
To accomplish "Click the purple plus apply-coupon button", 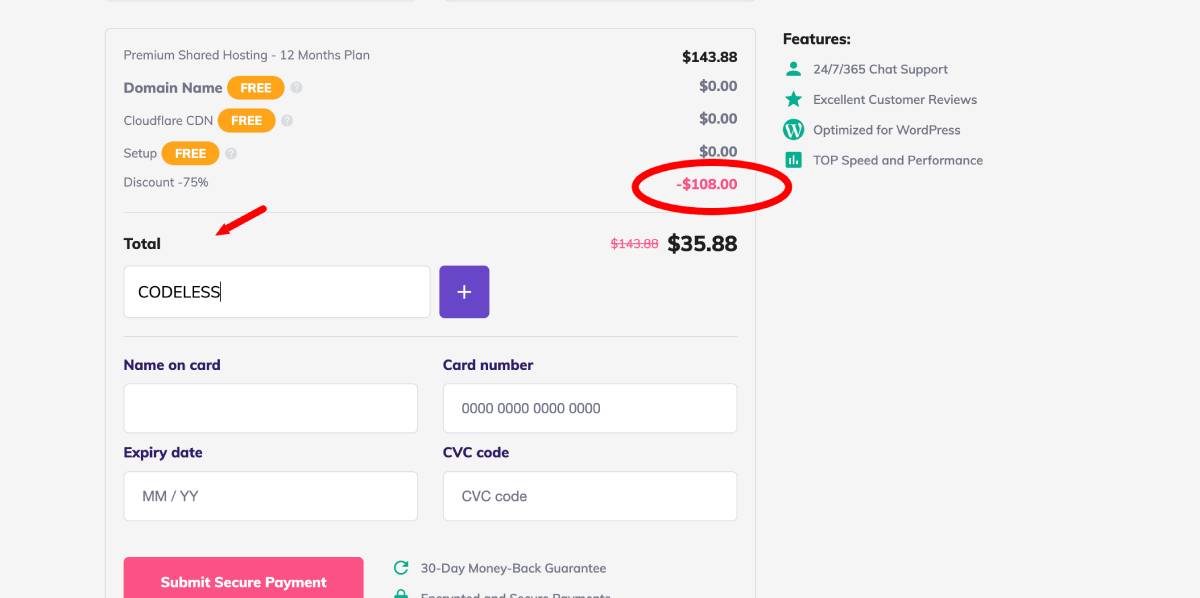I will tap(464, 292).
